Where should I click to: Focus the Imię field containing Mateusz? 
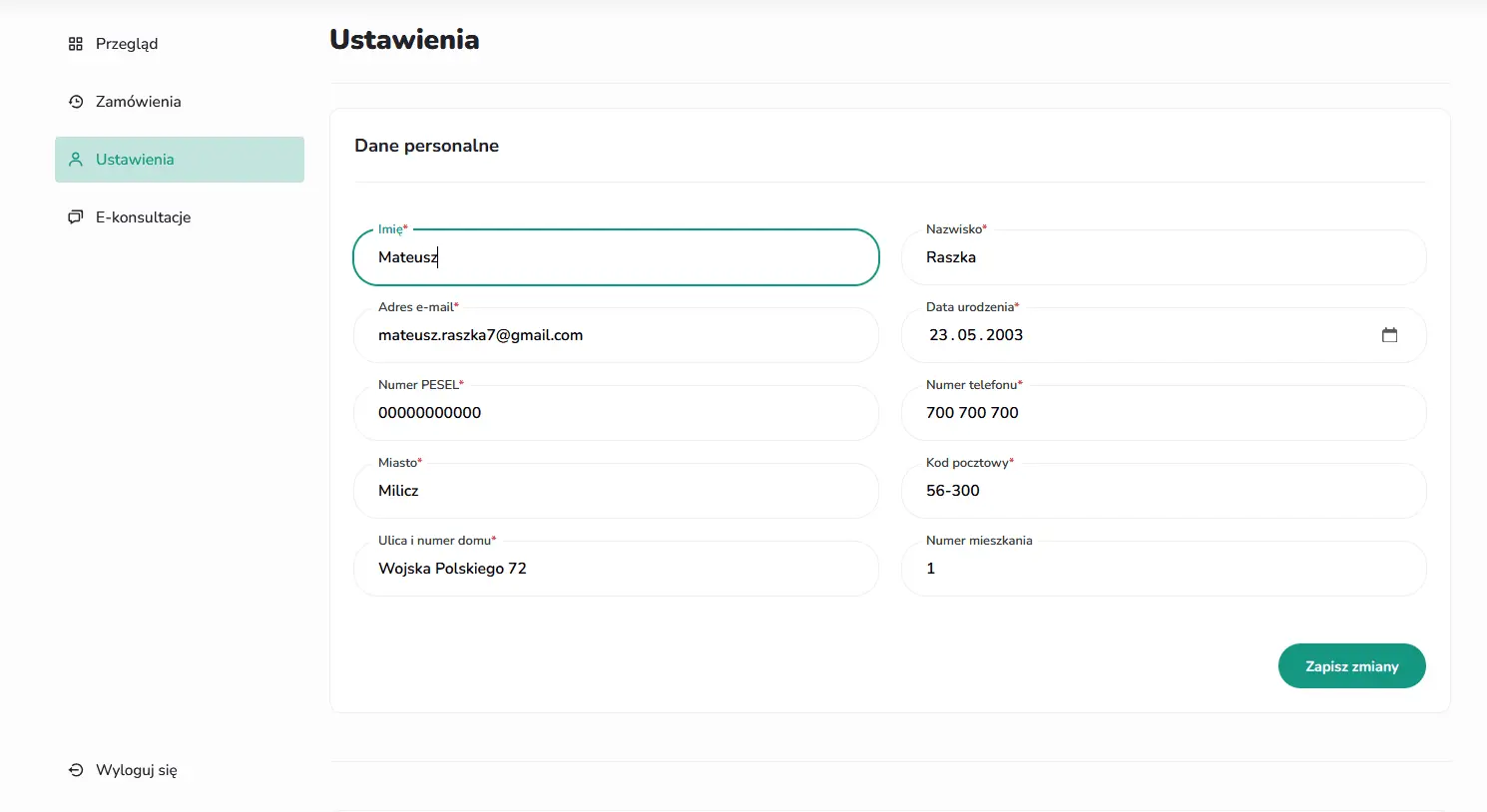coord(616,257)
